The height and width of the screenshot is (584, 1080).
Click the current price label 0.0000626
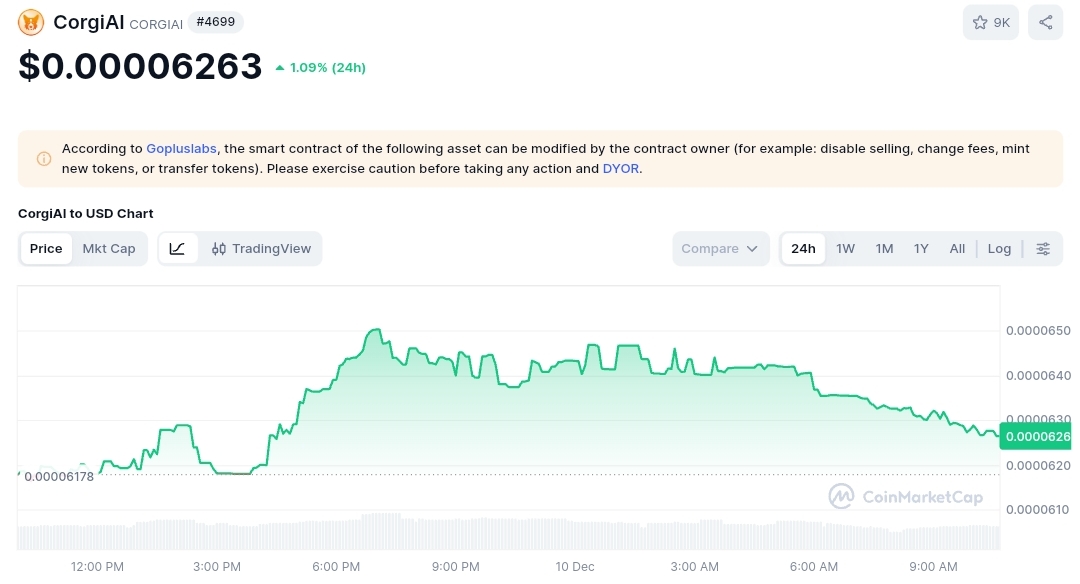click(1036, 436)
